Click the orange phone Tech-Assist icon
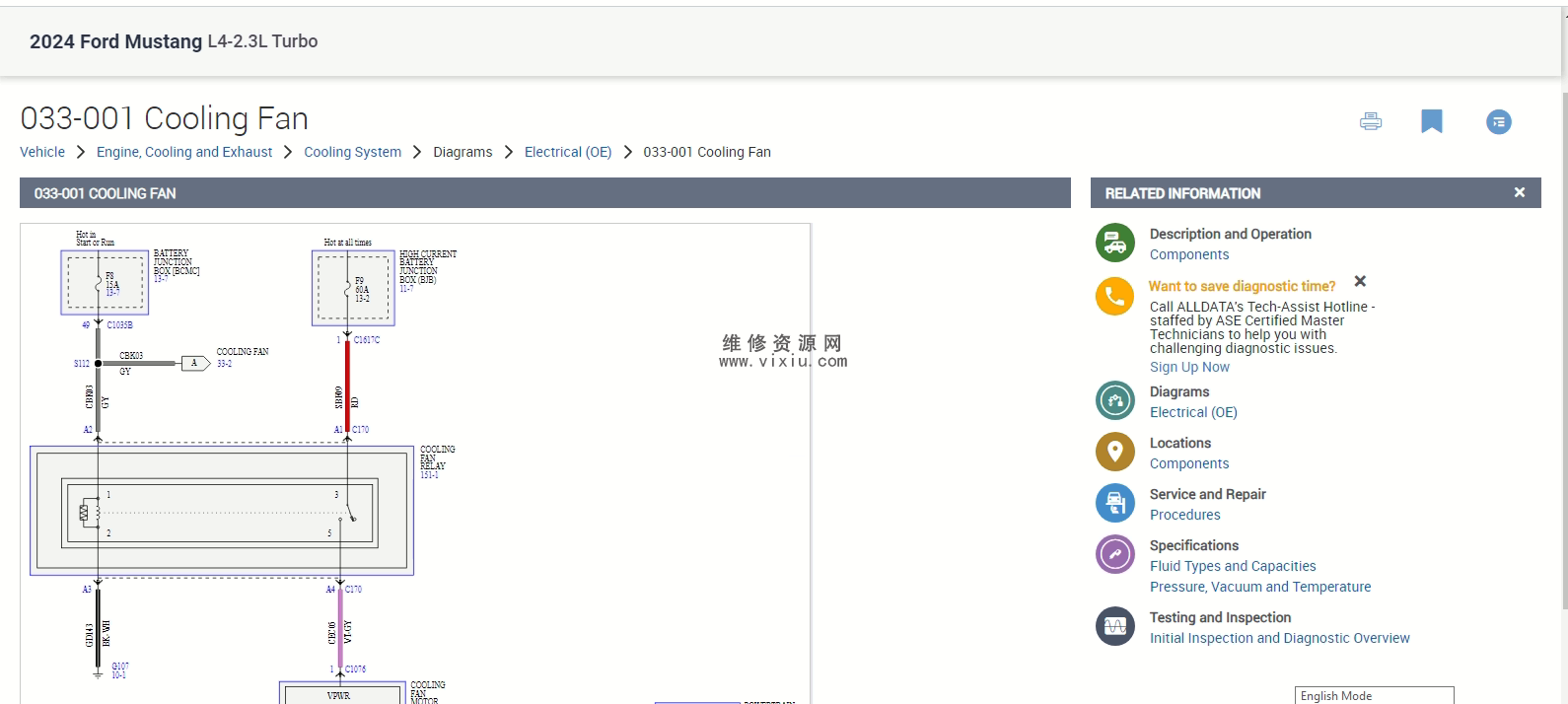 click(x=1115, y=296)
